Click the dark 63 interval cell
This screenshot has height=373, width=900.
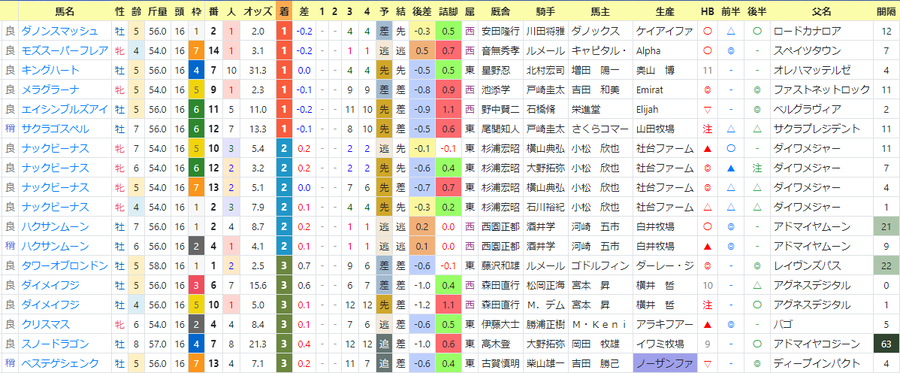click(886, 343)
